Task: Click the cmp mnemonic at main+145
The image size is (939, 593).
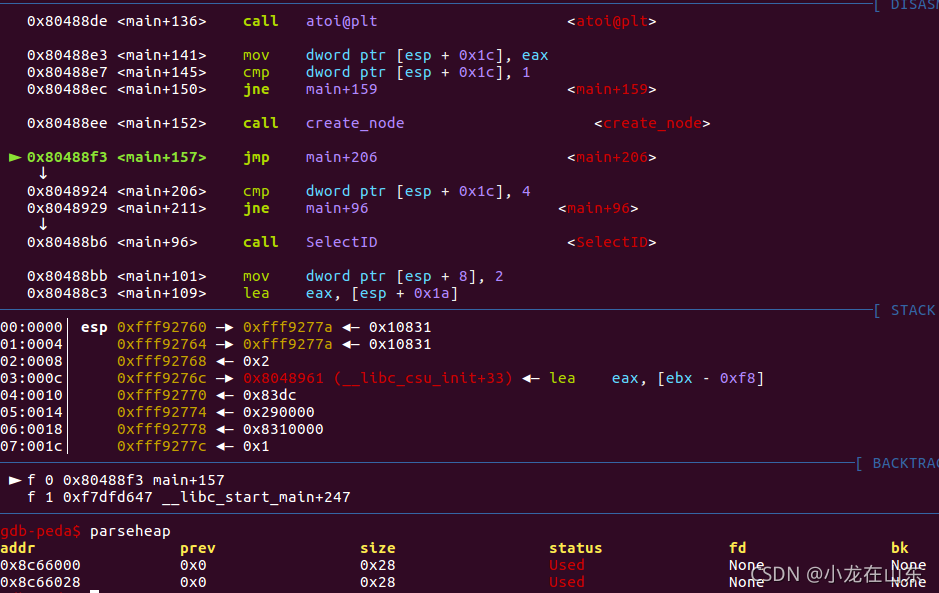Action: click(256, 72)
